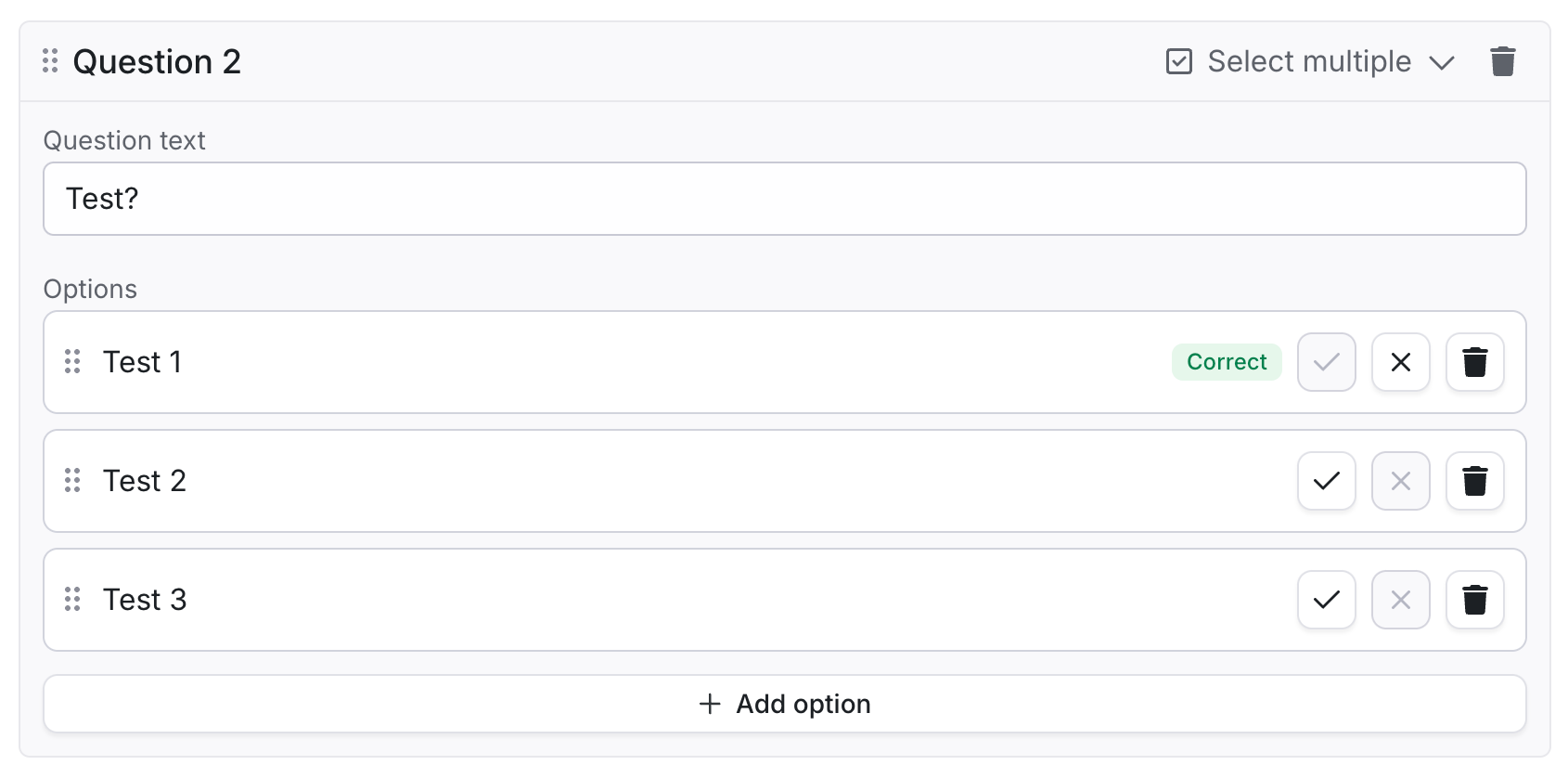Screen dimensions: 1568x778
Task: Click the Test 1 option text
Action: click(x=142, y=361)
